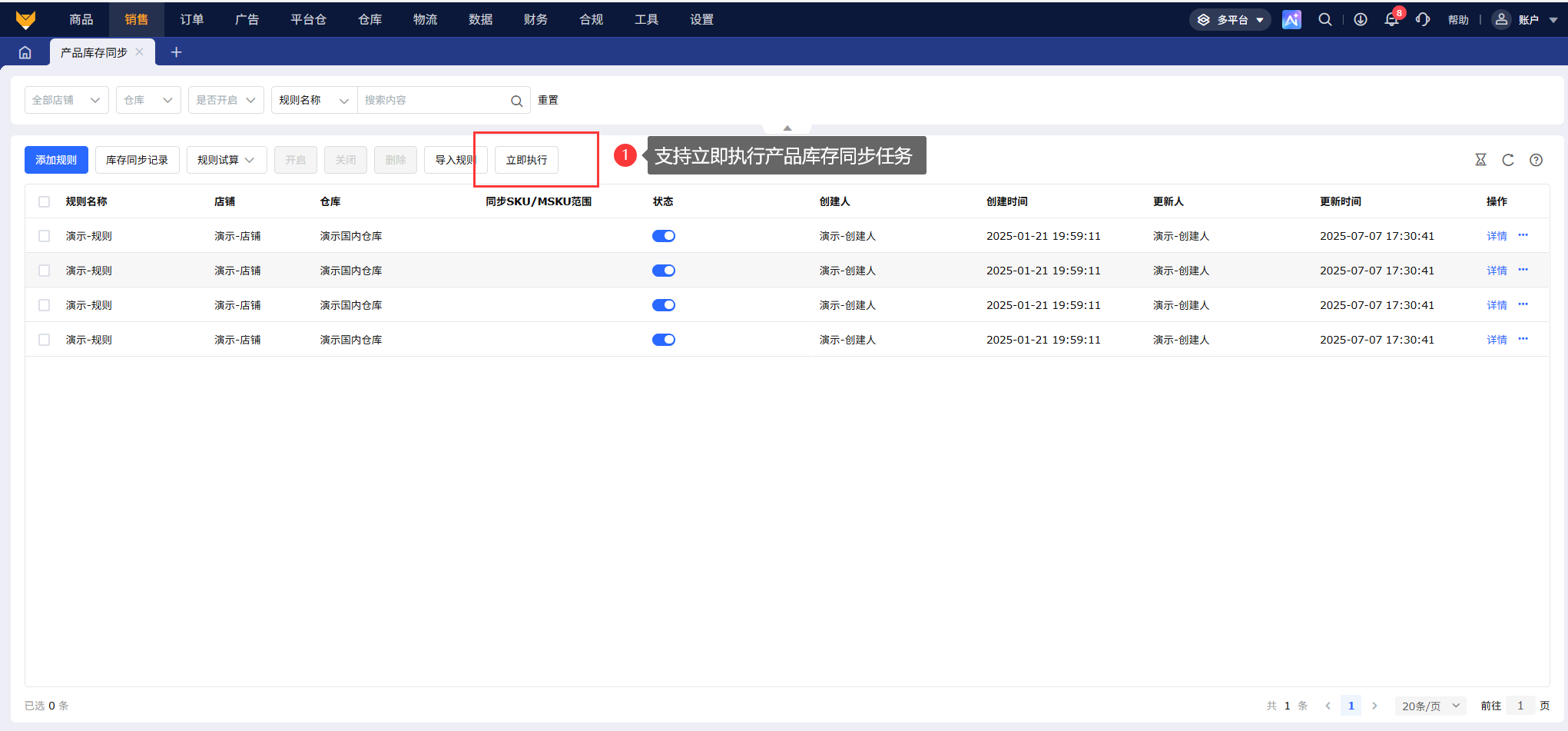Select page 1 in pagination
This screenshot has height=731, width=1568.
pos(1351,706)
